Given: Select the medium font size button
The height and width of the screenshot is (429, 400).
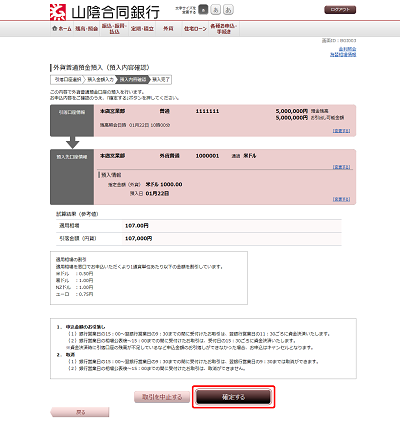Looking at the screenshot, I should coord(216,10).
